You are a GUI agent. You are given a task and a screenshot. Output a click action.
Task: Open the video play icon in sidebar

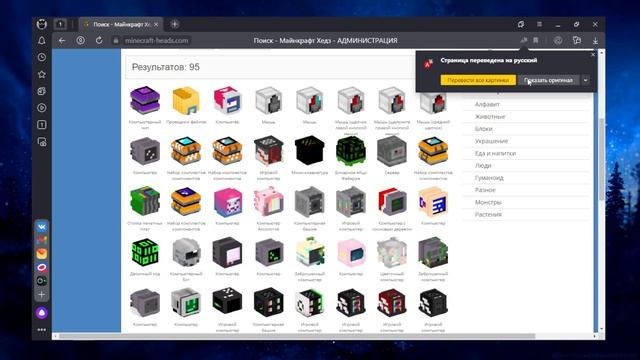pos(42,108)
